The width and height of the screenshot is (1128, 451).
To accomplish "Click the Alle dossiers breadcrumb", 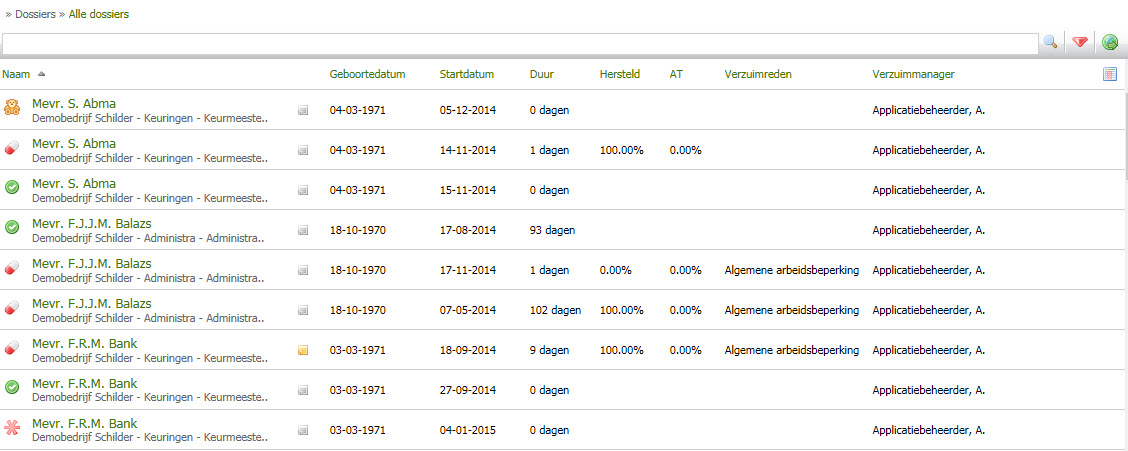I will [98, 14].
